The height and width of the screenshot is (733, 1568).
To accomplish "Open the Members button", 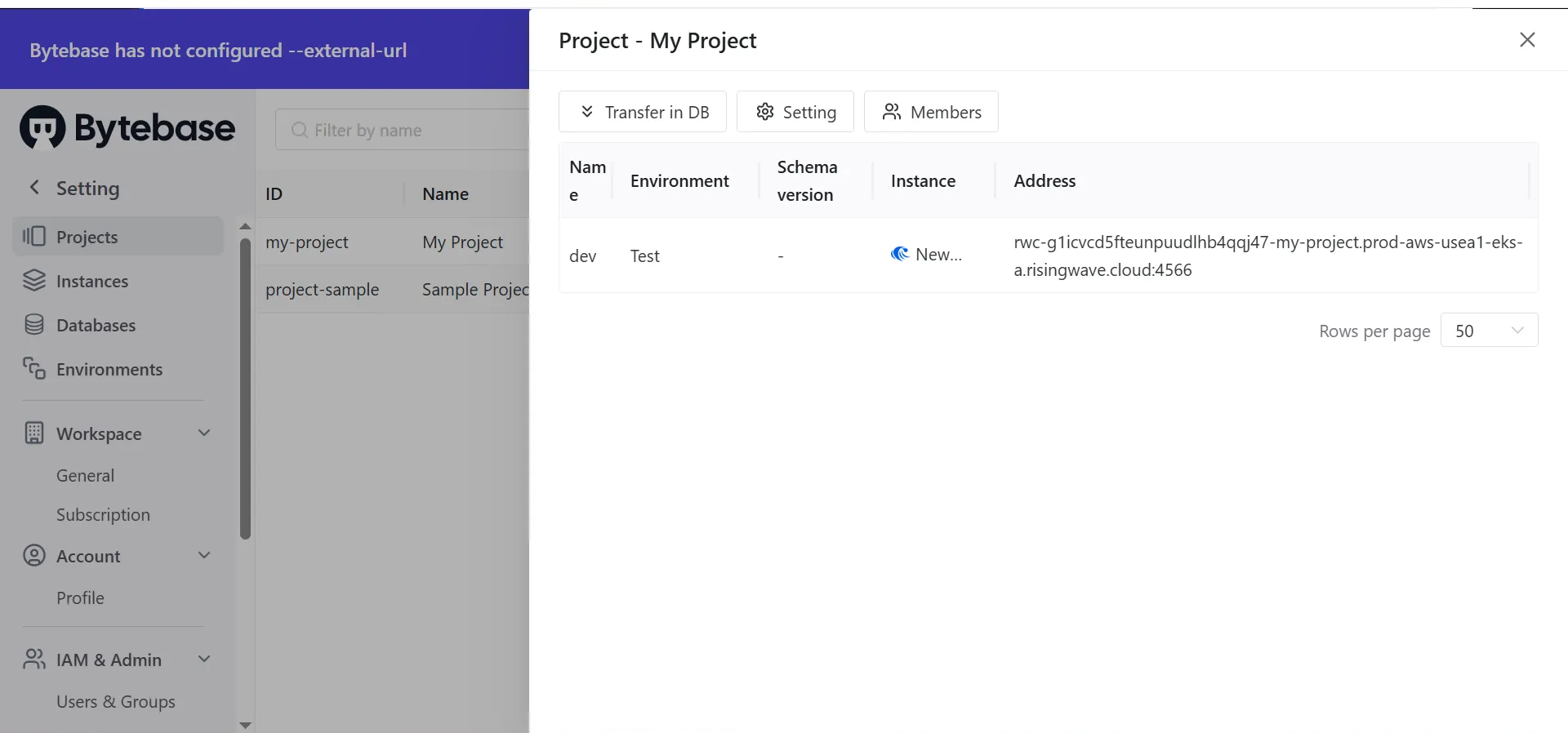I will click(x=931, y=112).
